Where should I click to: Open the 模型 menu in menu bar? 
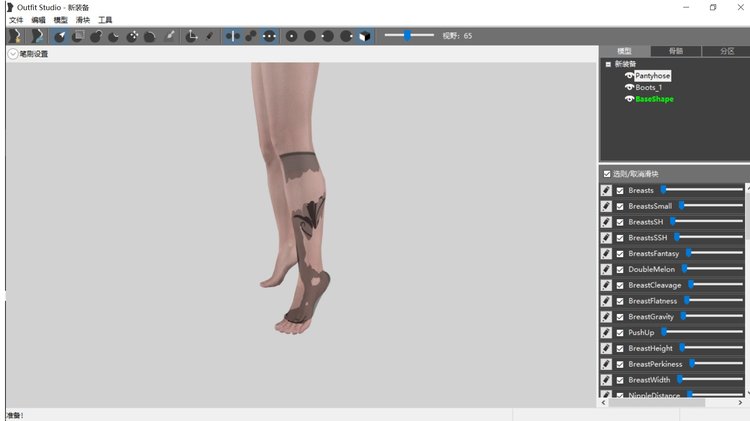[60, 20]
